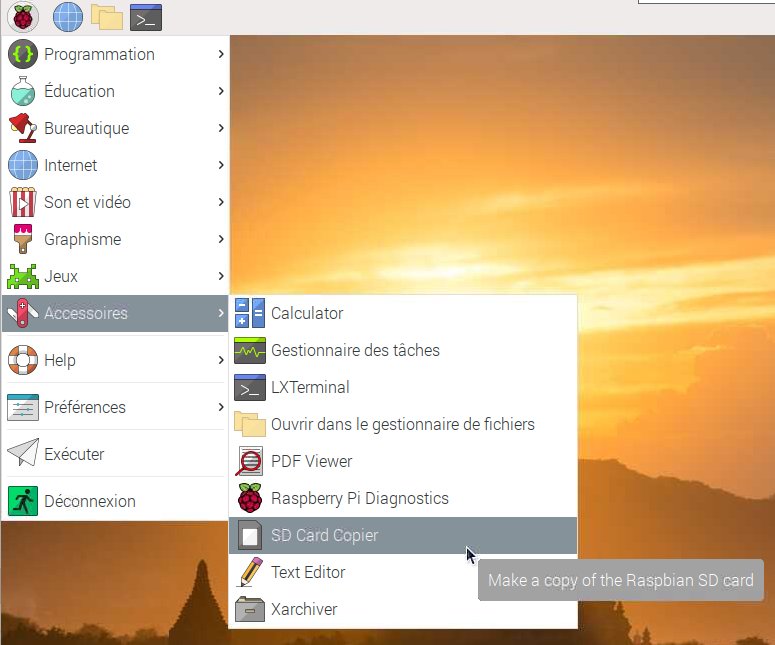The width and height of the screenshot is (775, 645).
Task: Open the Bureautique menu category
Action: pyautogui.click(x=115, y=128)
